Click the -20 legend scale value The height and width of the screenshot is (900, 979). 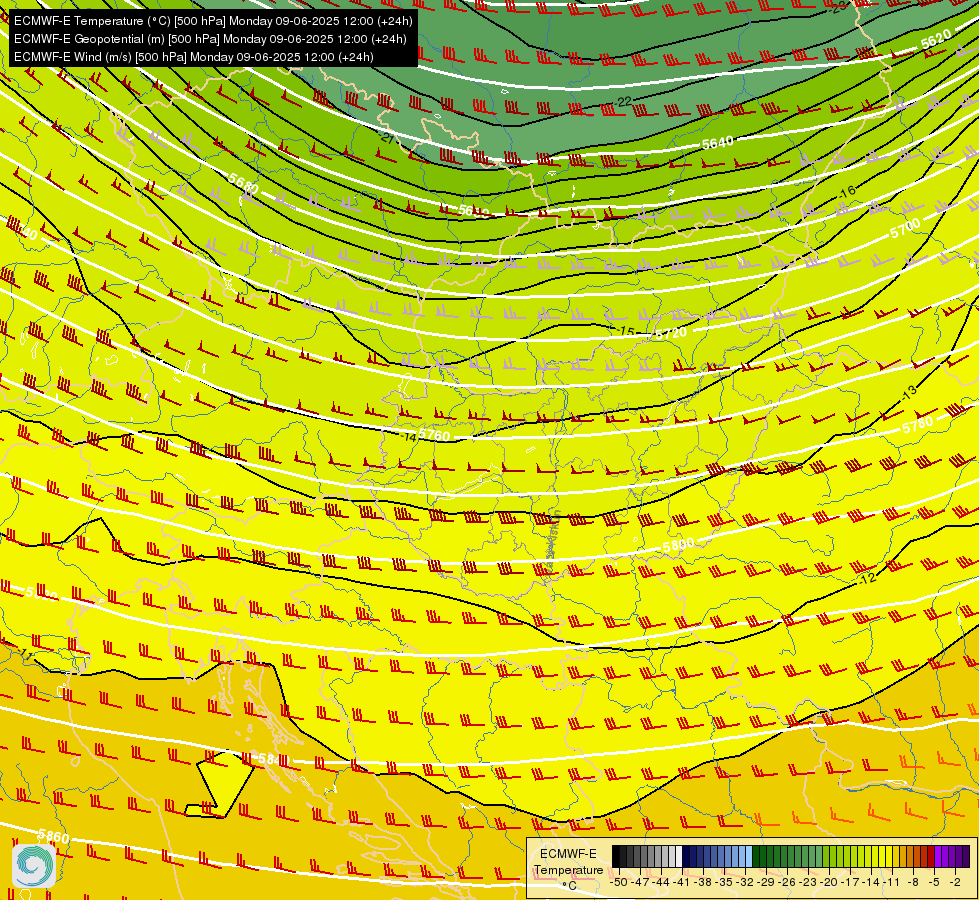829,883
